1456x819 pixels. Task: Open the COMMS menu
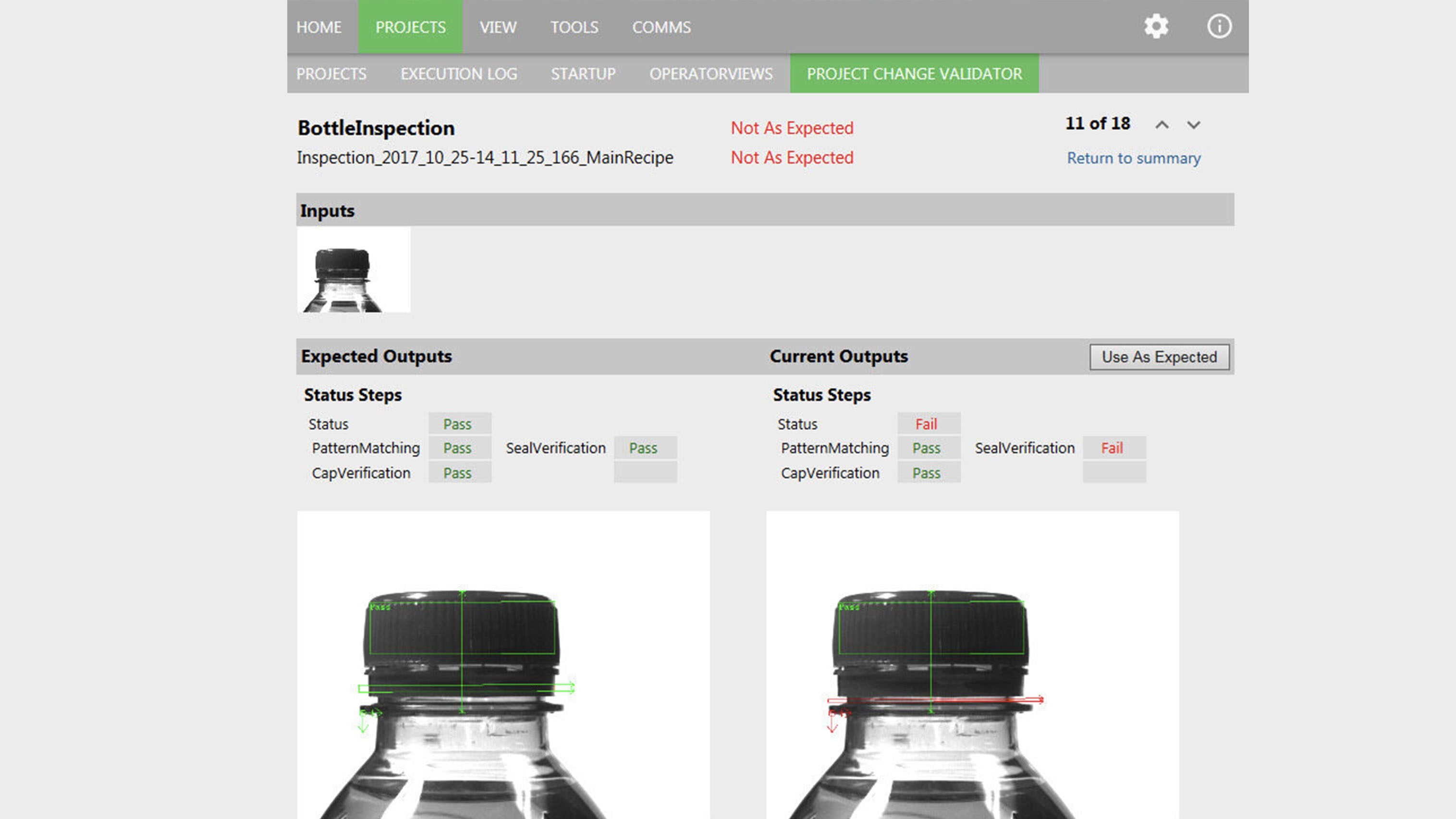pos(661,26)
